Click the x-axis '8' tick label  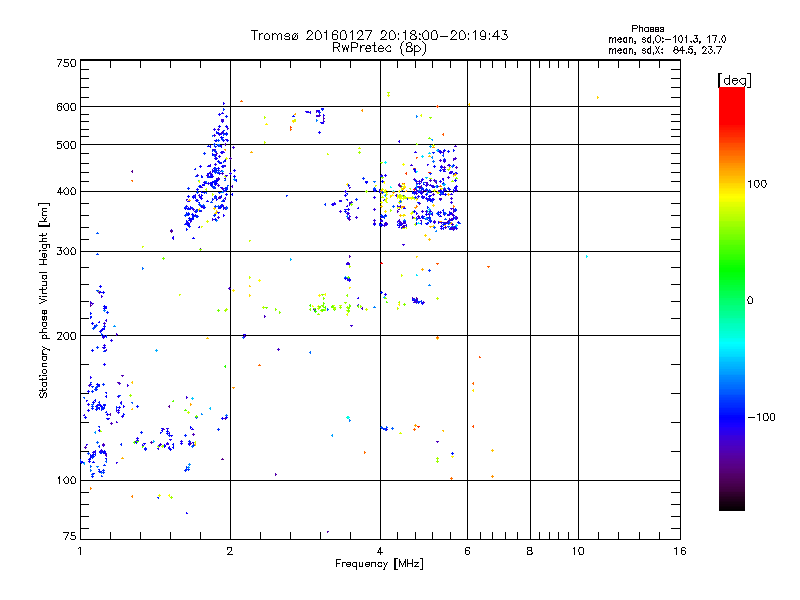(530, 551)
